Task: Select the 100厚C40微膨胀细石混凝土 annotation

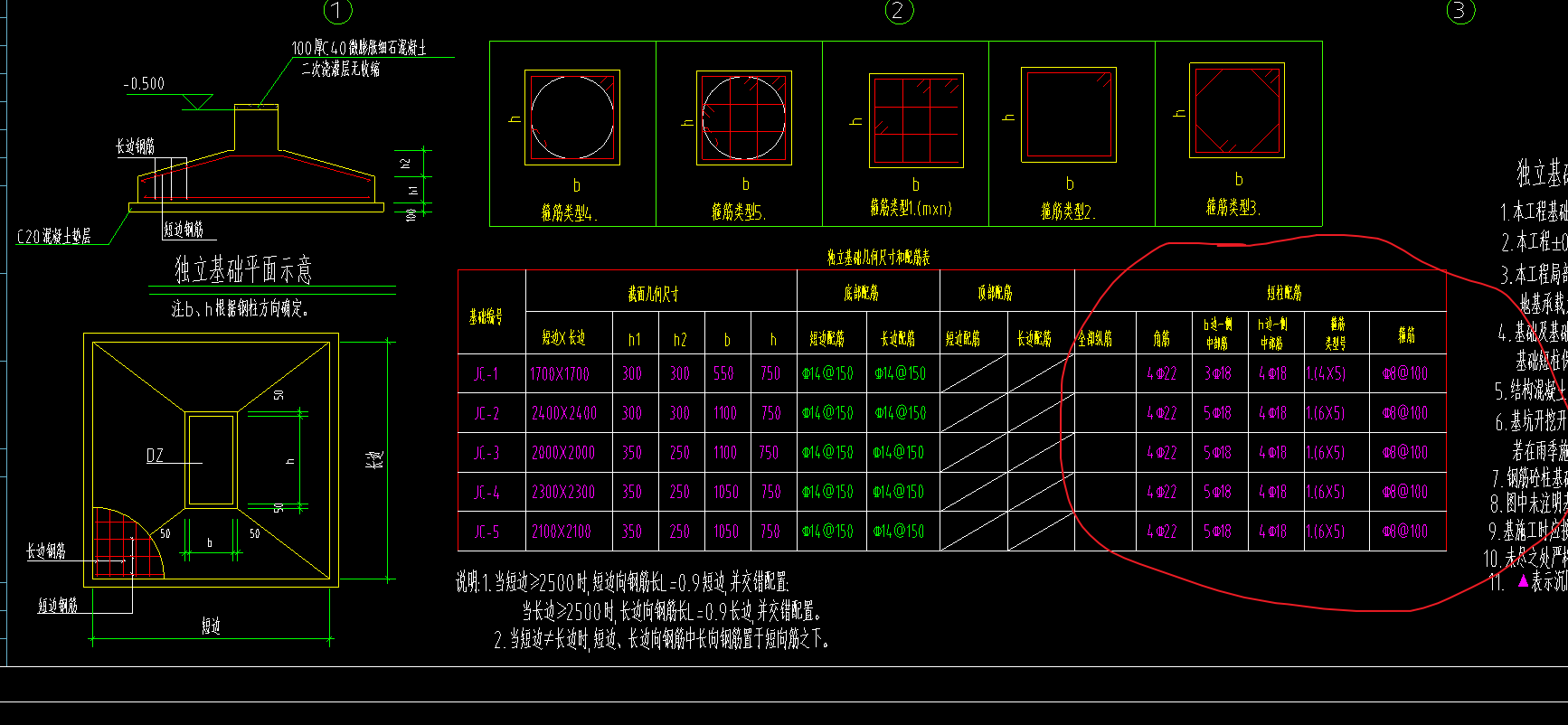Action: 359,48
